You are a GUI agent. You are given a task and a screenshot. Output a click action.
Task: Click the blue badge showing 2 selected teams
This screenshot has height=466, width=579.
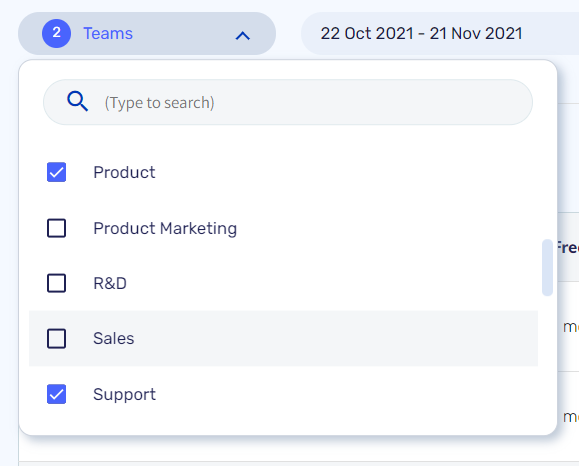[x=56, y=33]
